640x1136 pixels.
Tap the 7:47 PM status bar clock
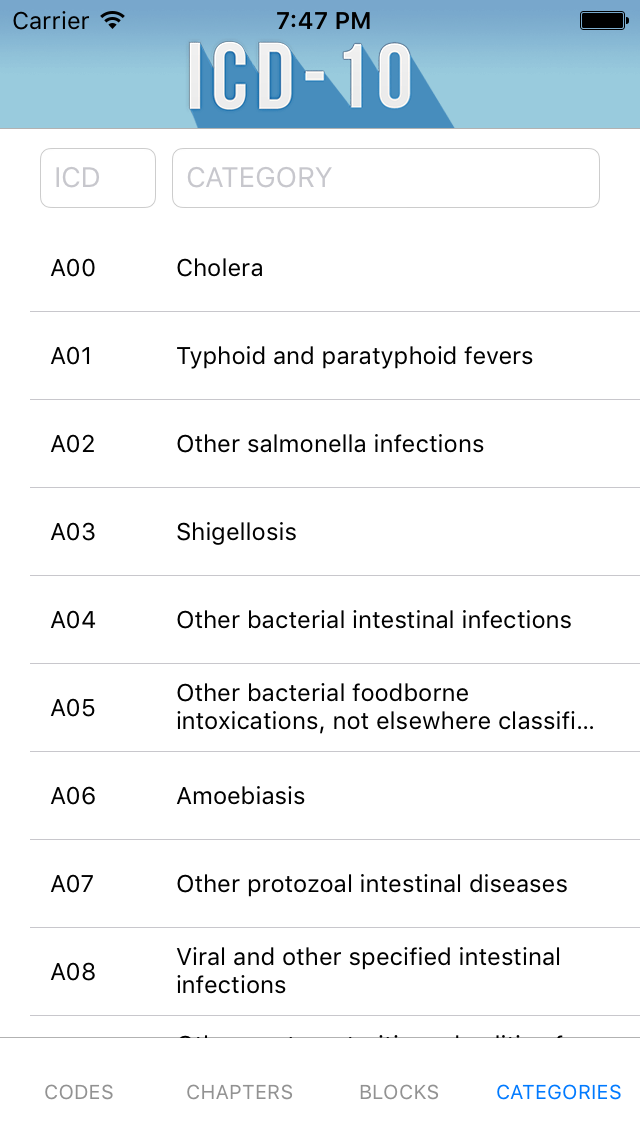pos(323,20)
